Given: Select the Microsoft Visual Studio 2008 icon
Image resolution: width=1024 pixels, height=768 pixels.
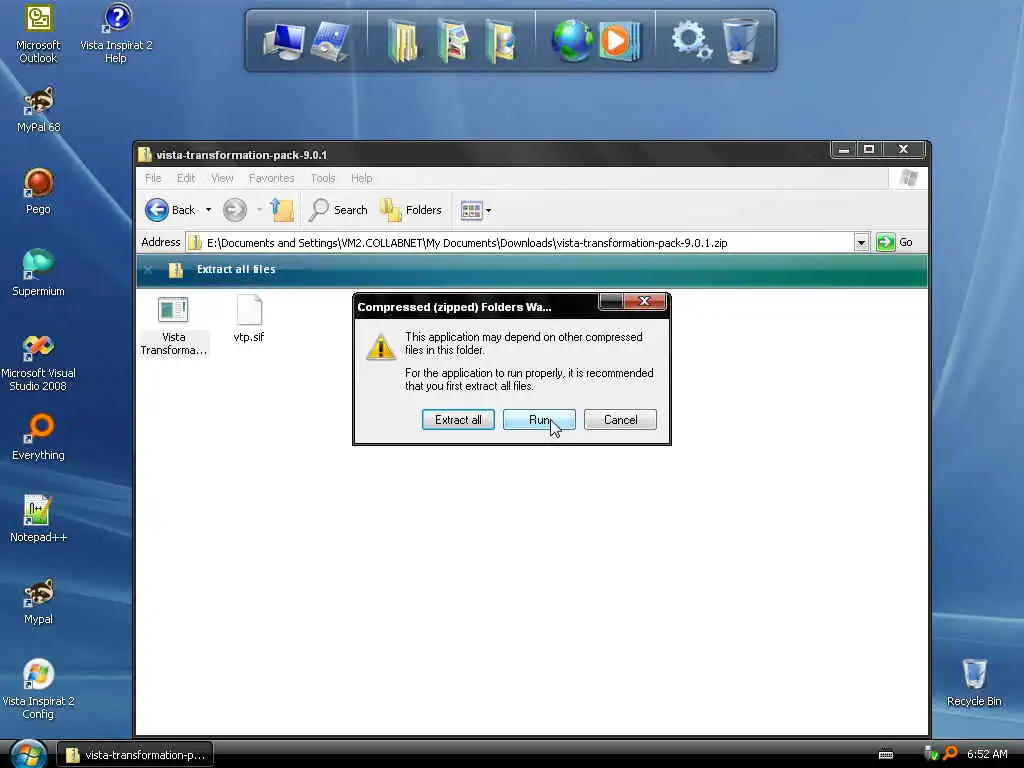Looking at the screenshot, I should [x=38, y=362].
